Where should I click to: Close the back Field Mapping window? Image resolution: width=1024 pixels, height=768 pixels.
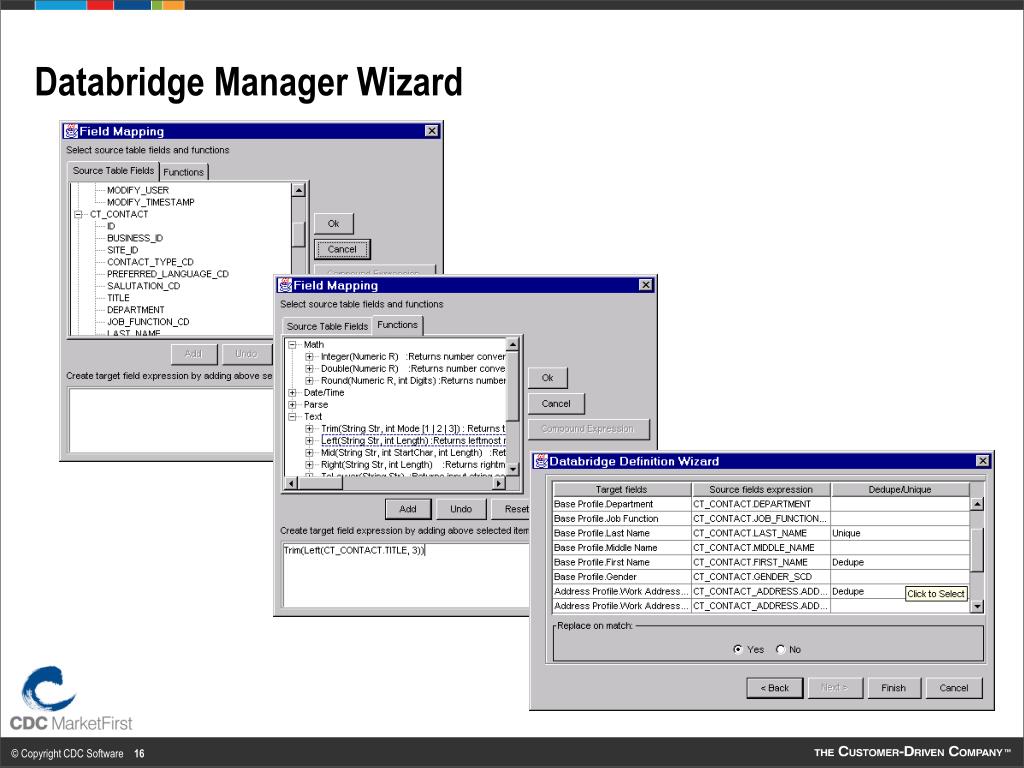(x=432, y=131)
